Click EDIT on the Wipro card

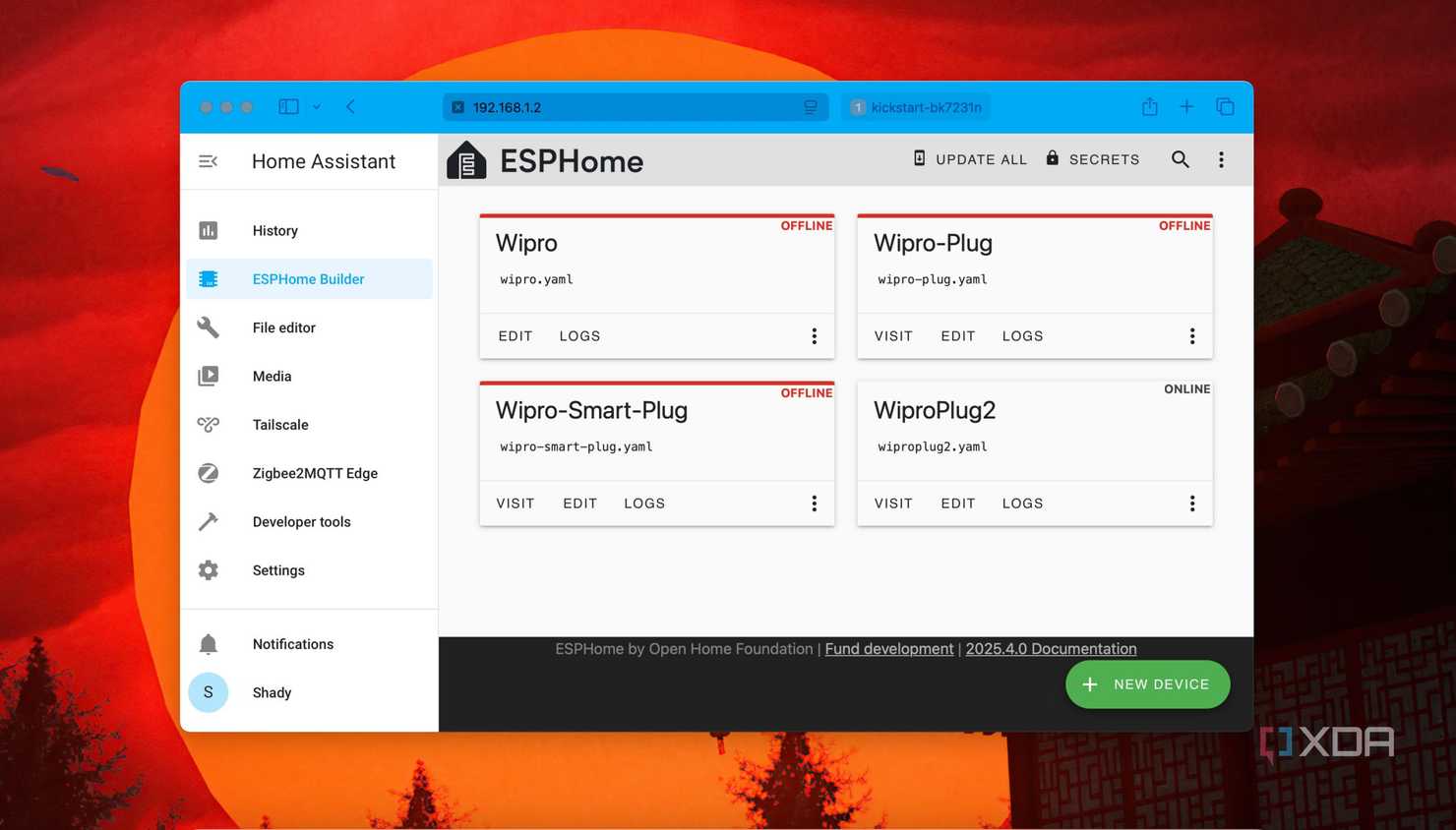[516, 336]
